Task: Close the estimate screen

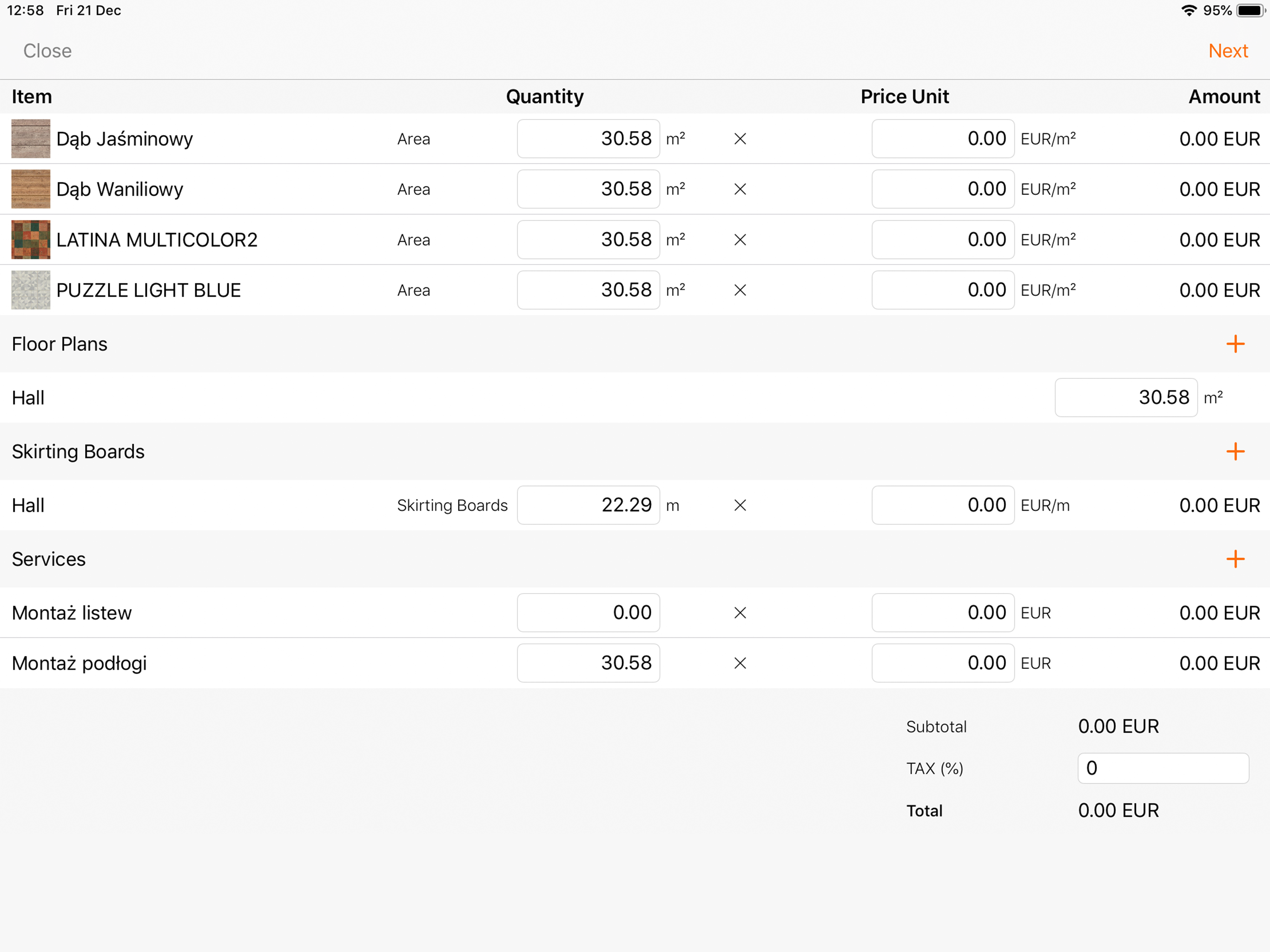Action: [48, 51]
